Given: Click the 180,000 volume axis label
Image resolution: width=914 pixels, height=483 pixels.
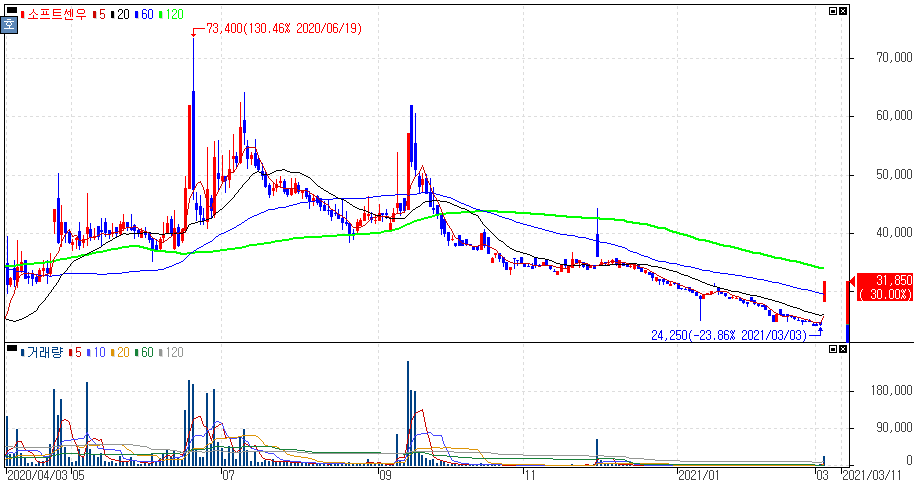Looking at the screenshot, I should pos(891,390).
